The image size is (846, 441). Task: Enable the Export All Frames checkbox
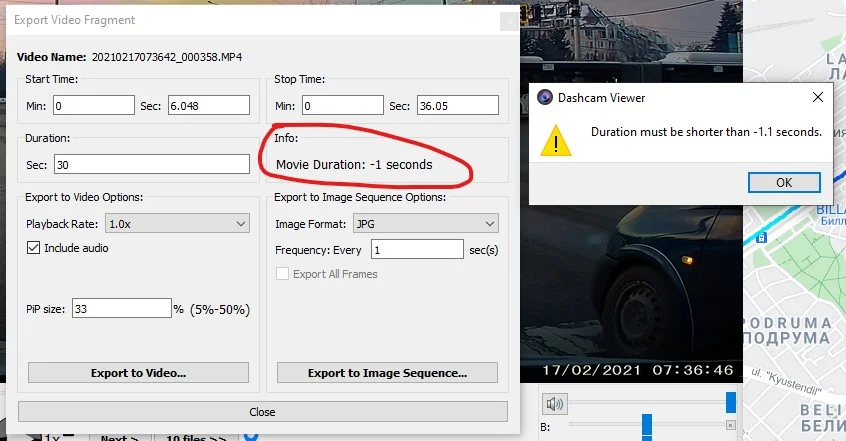pyautogui.click(x=283, y=273)
